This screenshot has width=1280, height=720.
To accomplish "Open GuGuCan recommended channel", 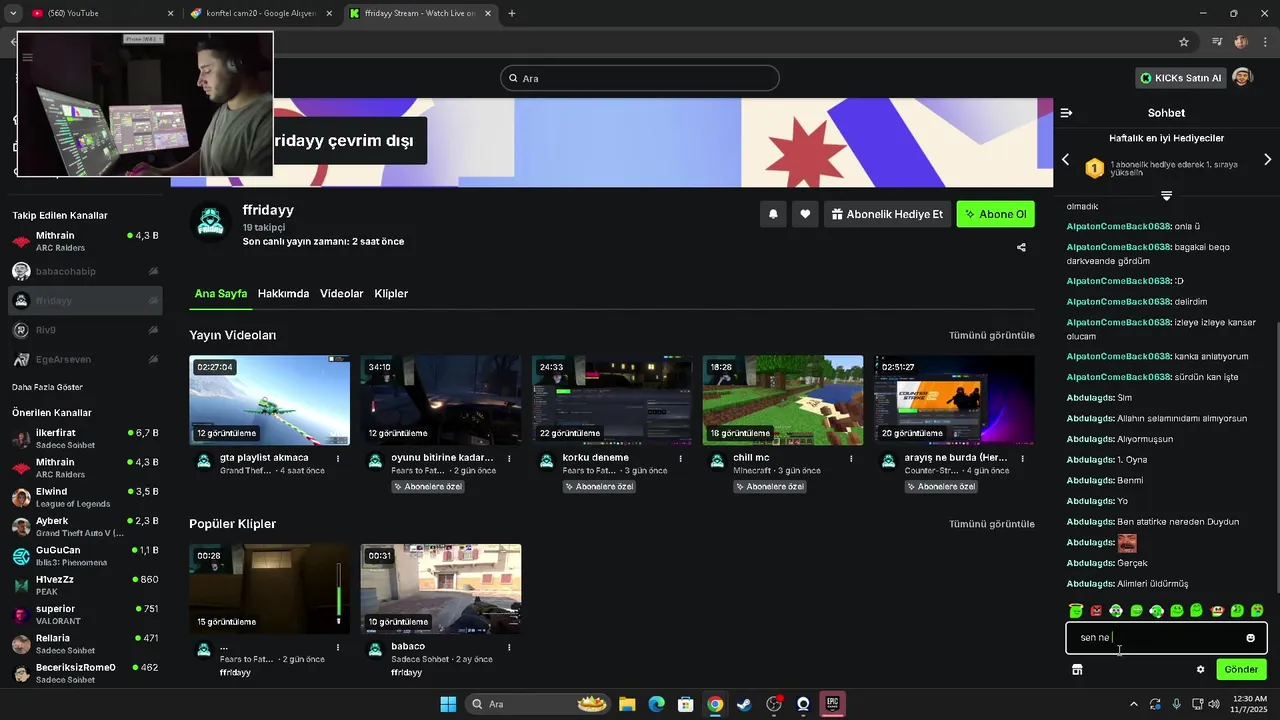I will 85,556.
